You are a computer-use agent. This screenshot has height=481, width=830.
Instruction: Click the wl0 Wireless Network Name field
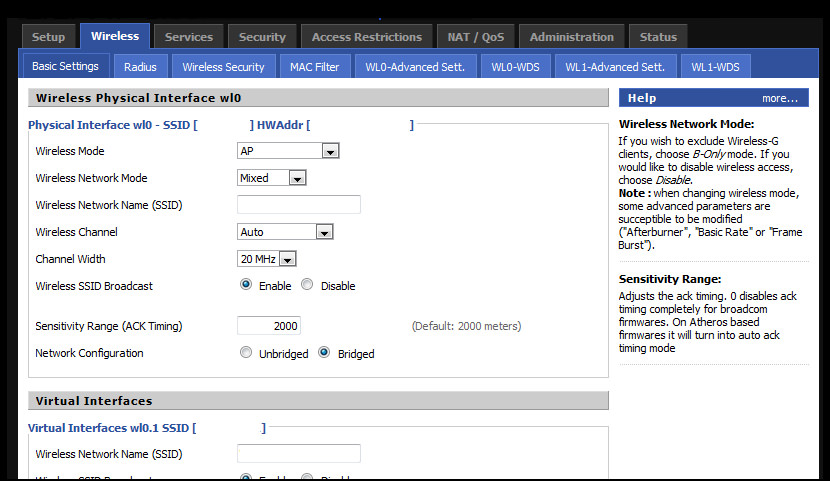coord(299,205)
